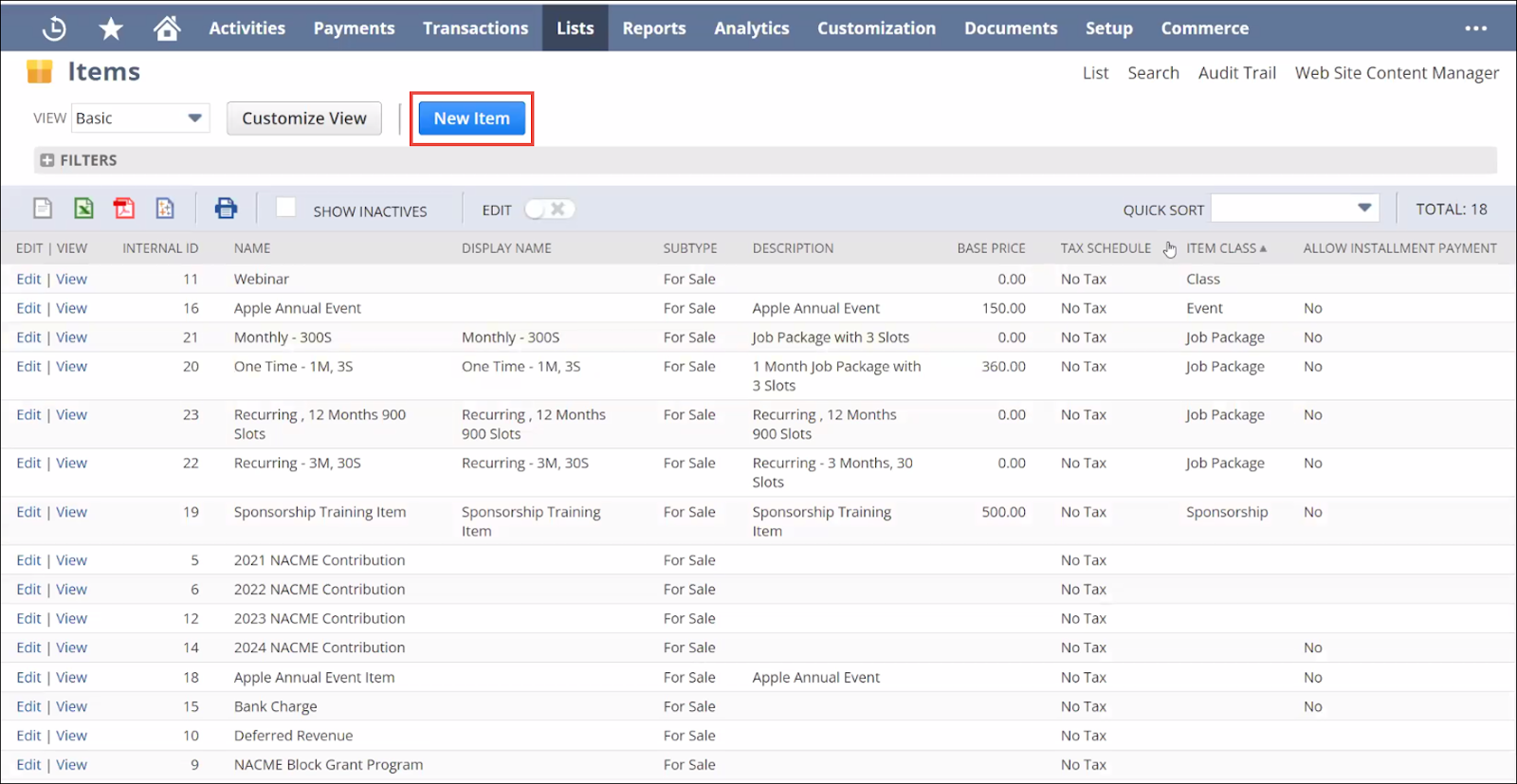
Task: Open the View dropdown set to Basic
Action: (140, 119)
